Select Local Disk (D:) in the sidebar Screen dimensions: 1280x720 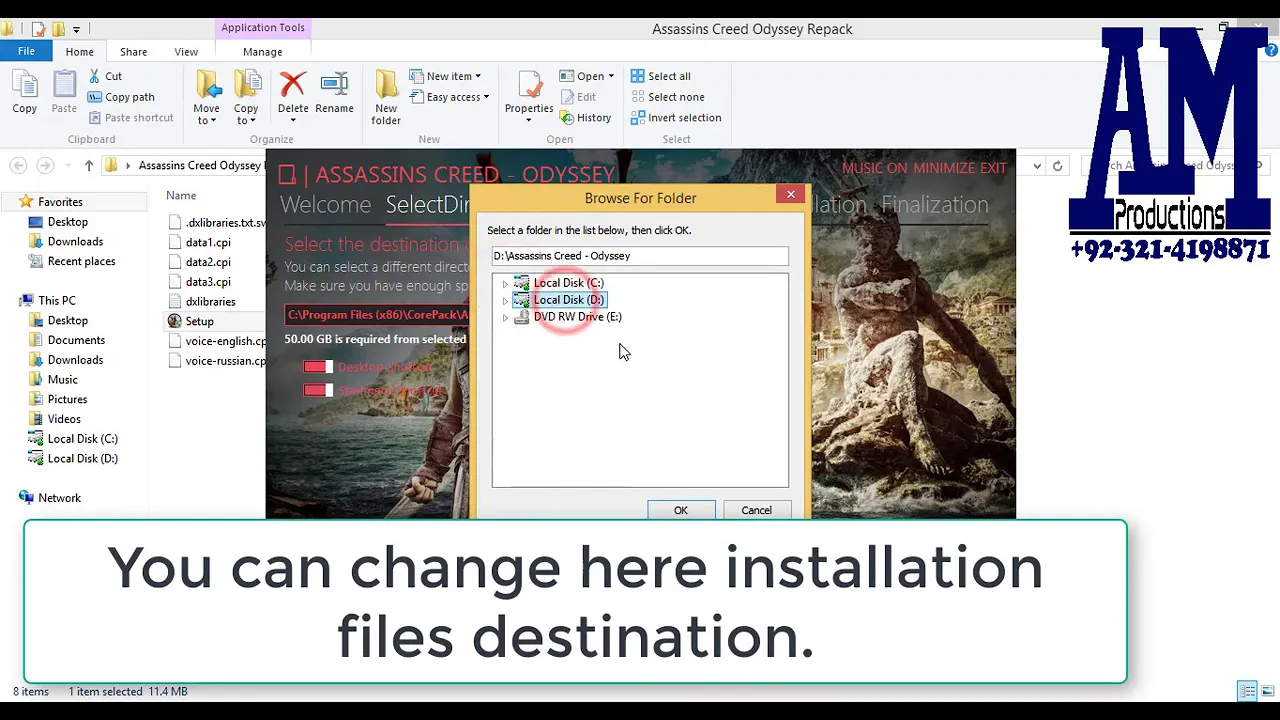82,458
